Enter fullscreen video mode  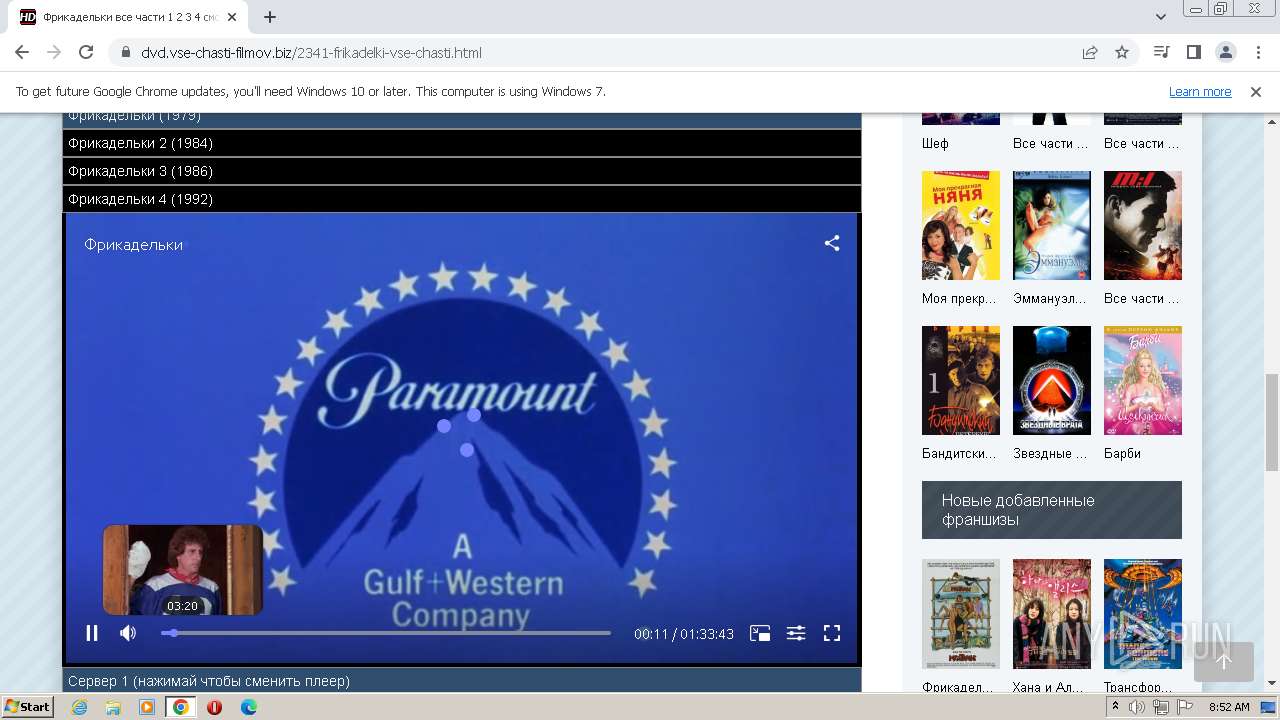pos(832,633)
